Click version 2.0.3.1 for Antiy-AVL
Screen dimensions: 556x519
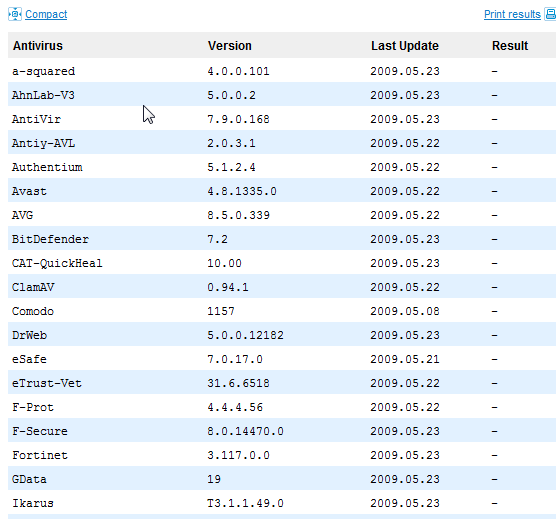(x=232, y=143)
